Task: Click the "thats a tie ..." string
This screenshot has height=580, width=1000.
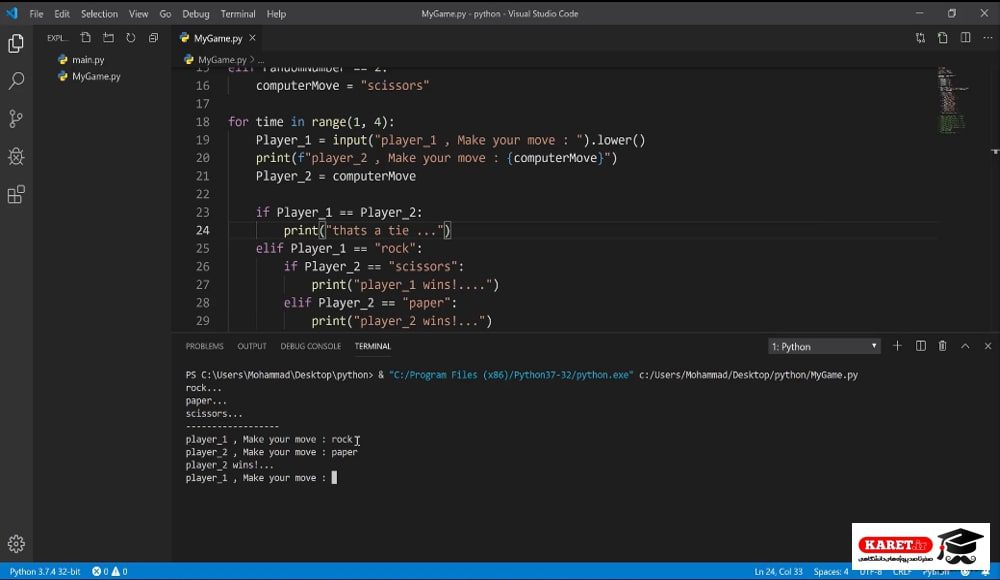Action: (x=385, y=230)
